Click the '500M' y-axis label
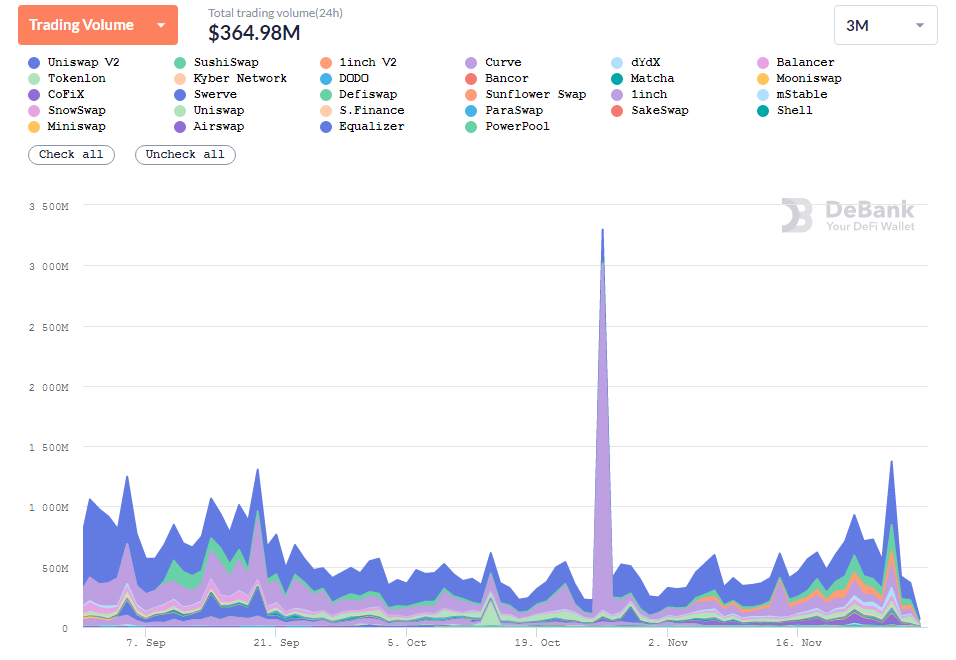This screenshot has width=956, height=660. [x=55, y=568]
